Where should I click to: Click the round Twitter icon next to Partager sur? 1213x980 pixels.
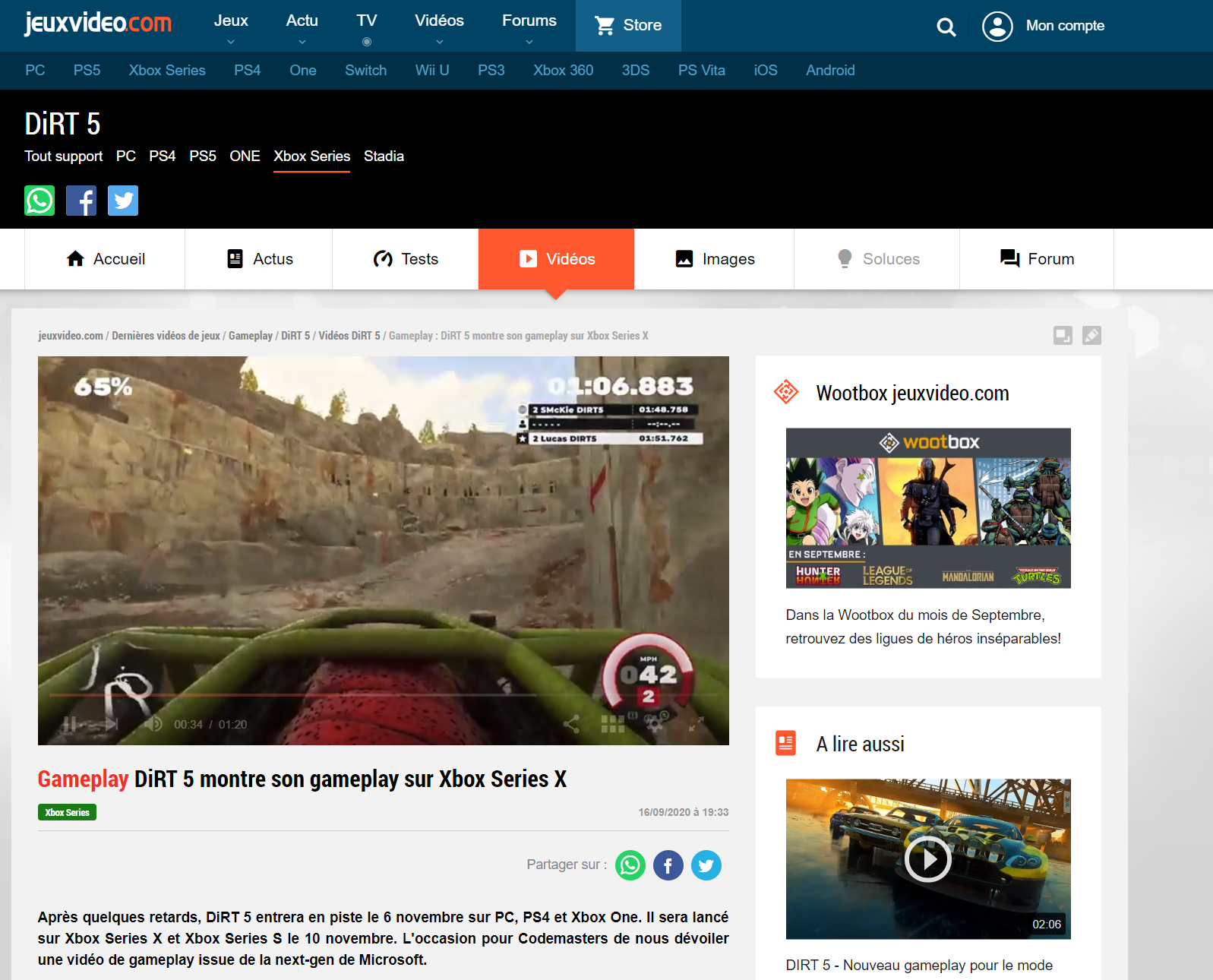706,865
